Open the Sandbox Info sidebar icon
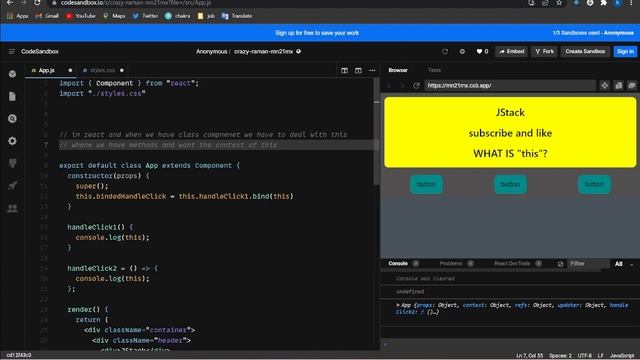 tap(13, 74)
